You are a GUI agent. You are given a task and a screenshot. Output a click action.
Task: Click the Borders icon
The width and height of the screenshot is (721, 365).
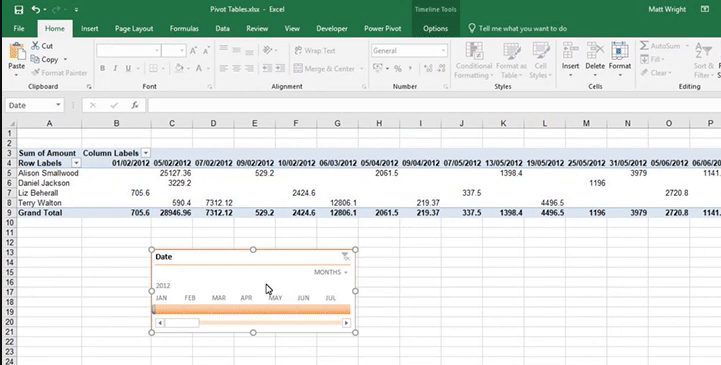[x=153, y=68]
